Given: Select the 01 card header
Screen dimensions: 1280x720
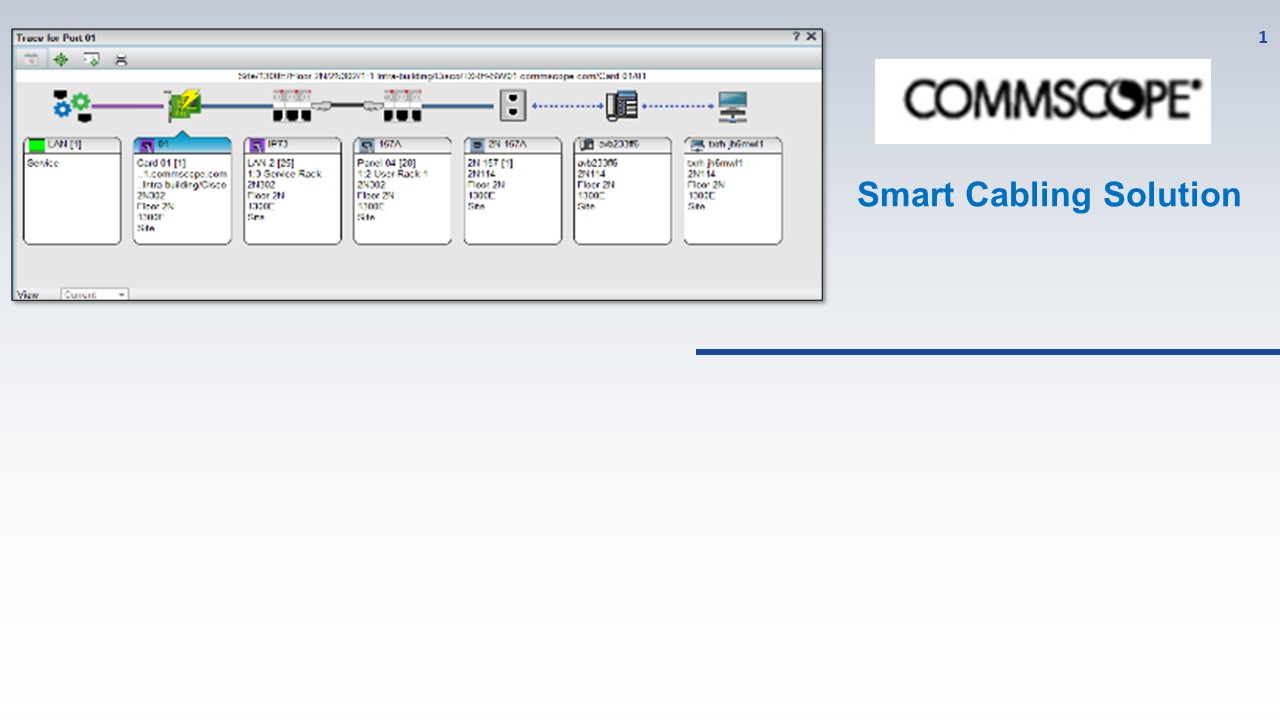Looking at the screenshot, I should [x=182, y=146].
